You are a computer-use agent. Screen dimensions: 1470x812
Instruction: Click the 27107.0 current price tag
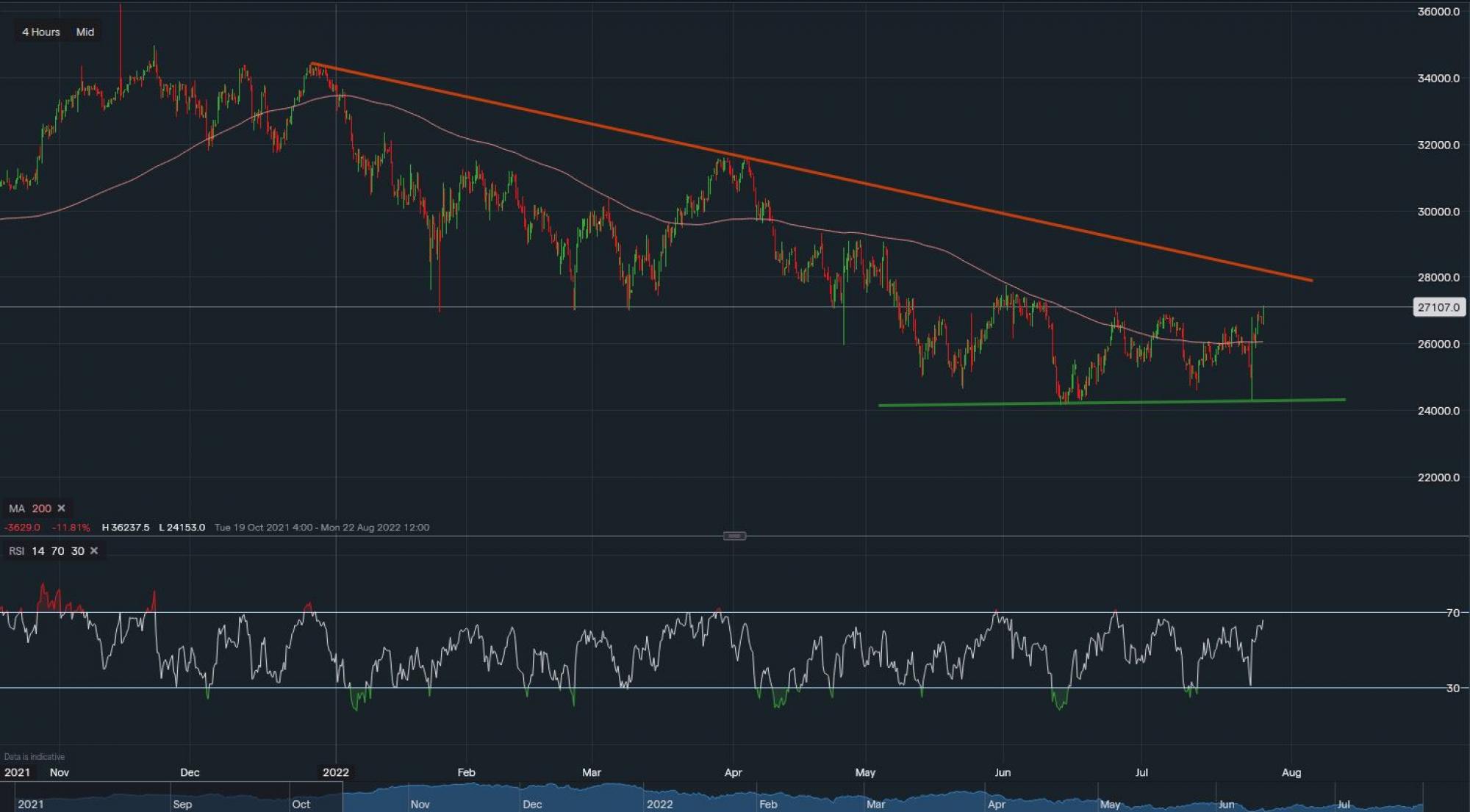point(1438,307)
